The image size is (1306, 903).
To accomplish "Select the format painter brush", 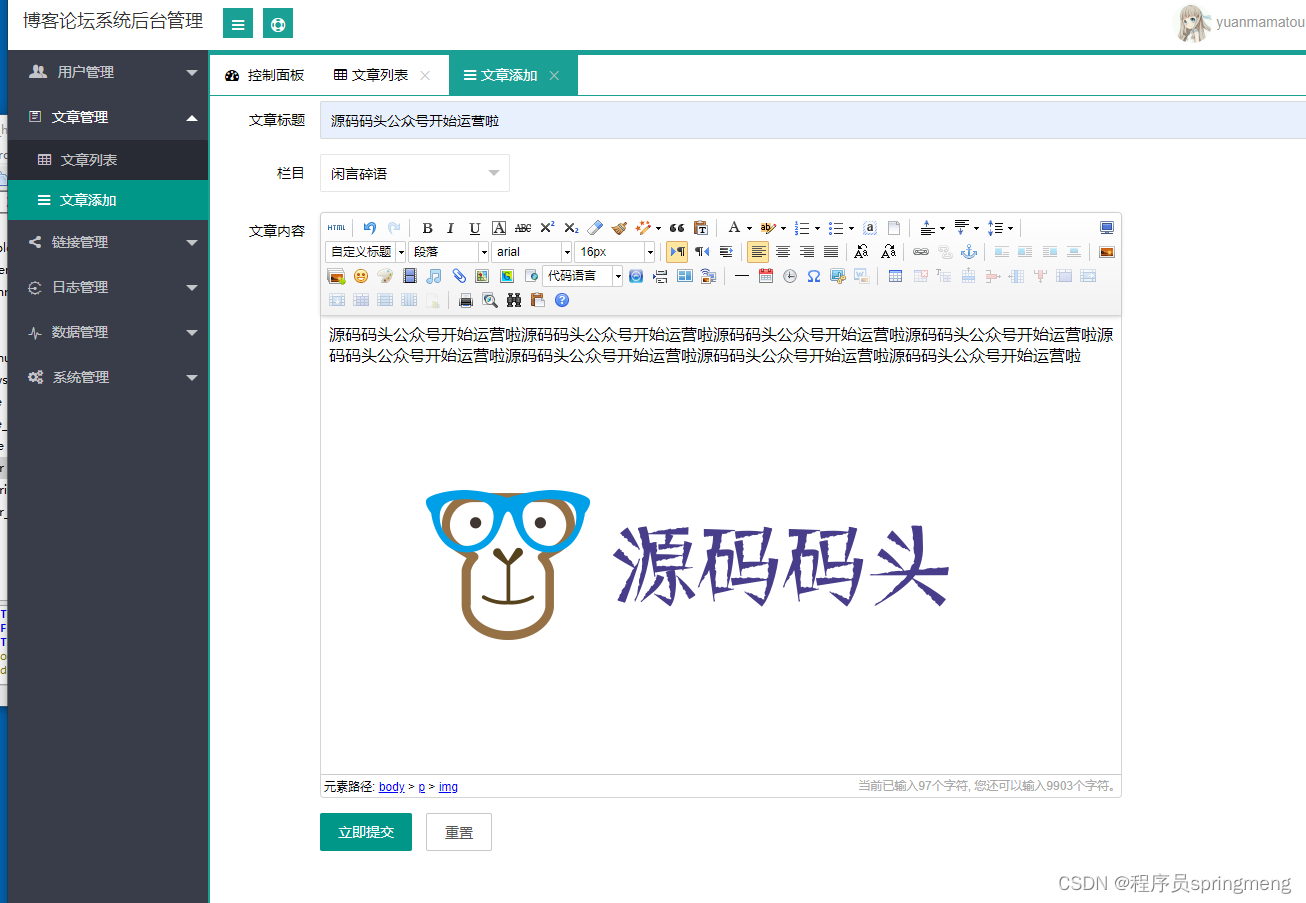I will pyautogui.click(x=619, y=227).
